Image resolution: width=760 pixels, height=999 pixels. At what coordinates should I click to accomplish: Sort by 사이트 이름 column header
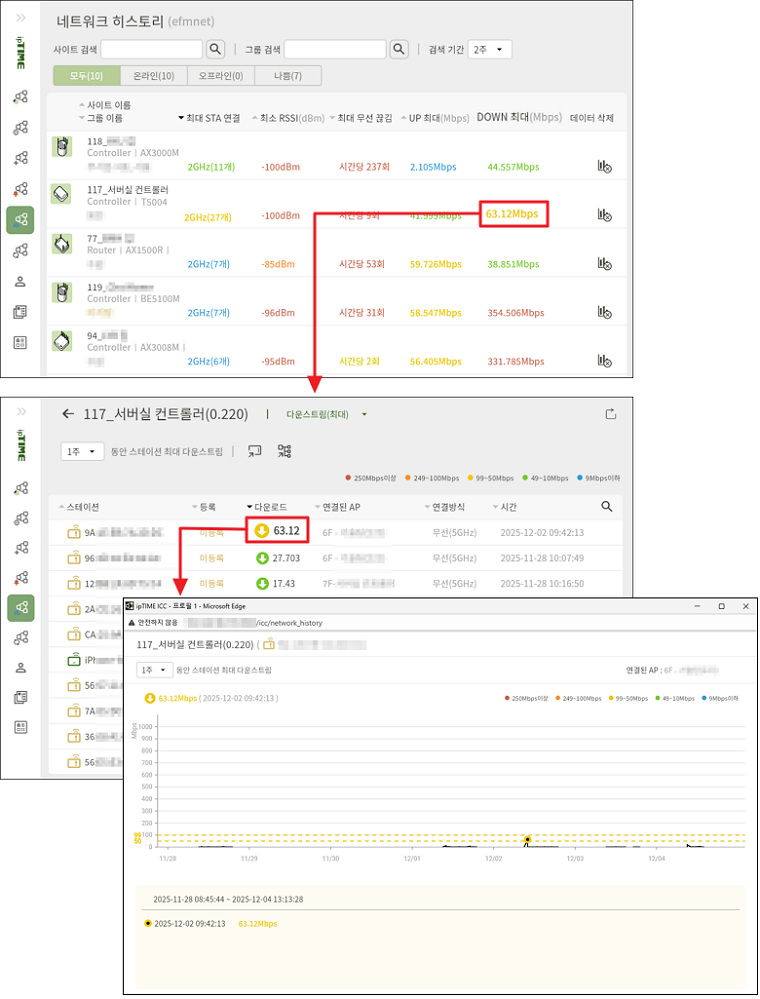click(x=105, y=105)
